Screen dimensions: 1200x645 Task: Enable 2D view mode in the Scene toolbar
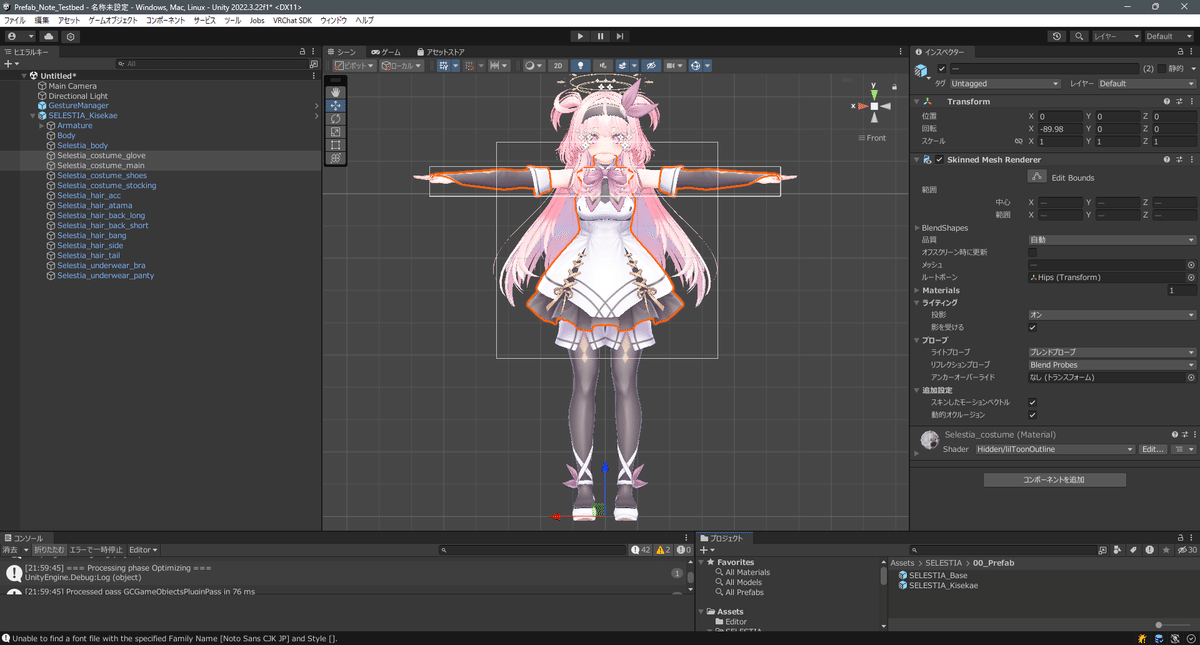click(557, 66)
